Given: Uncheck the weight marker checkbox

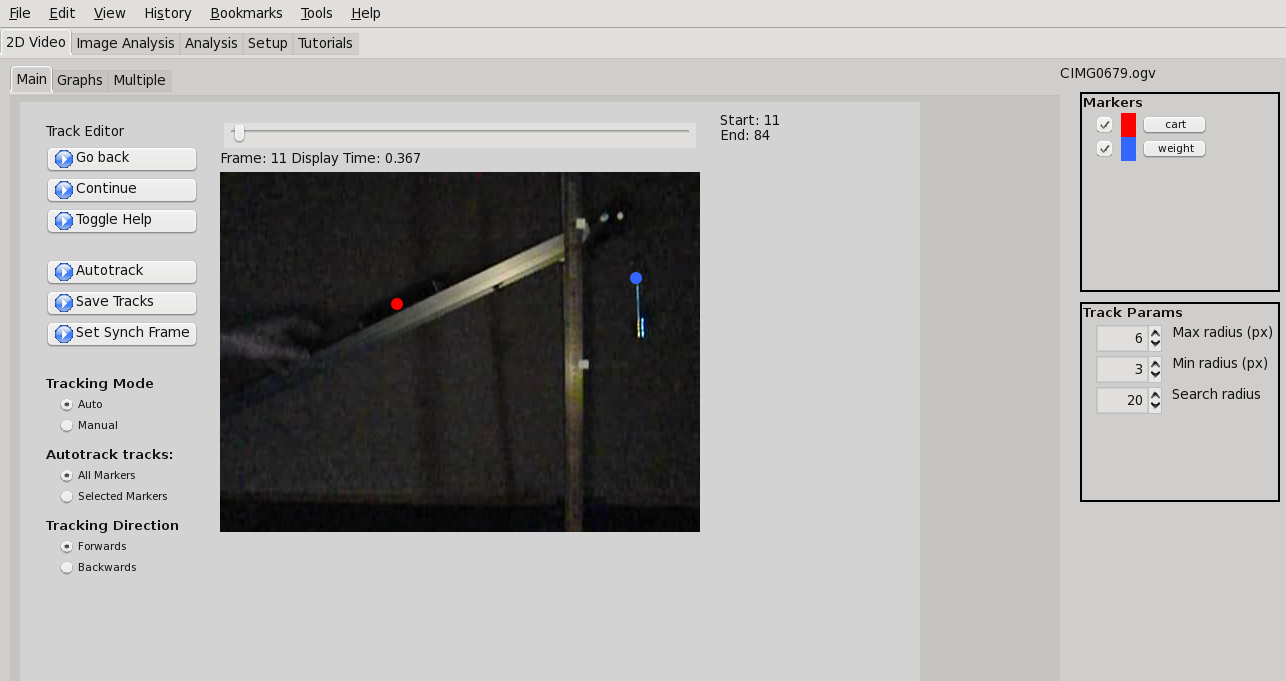Looking at the screenshot, I should tap(1104, 149).
